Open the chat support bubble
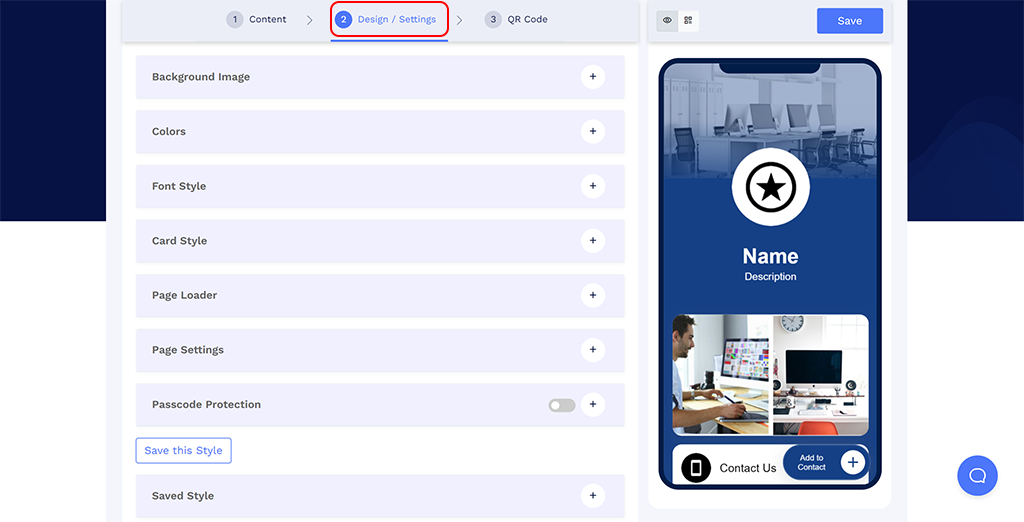The width and height of the screenshot is (1024, 522). click(x=977, y=475)
